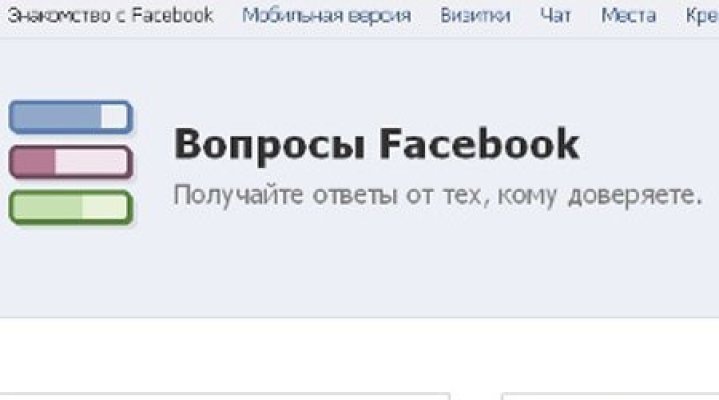Click the empty white area between bottom boxes
Screen dimensions: 719x400
[x=476, y=396]
